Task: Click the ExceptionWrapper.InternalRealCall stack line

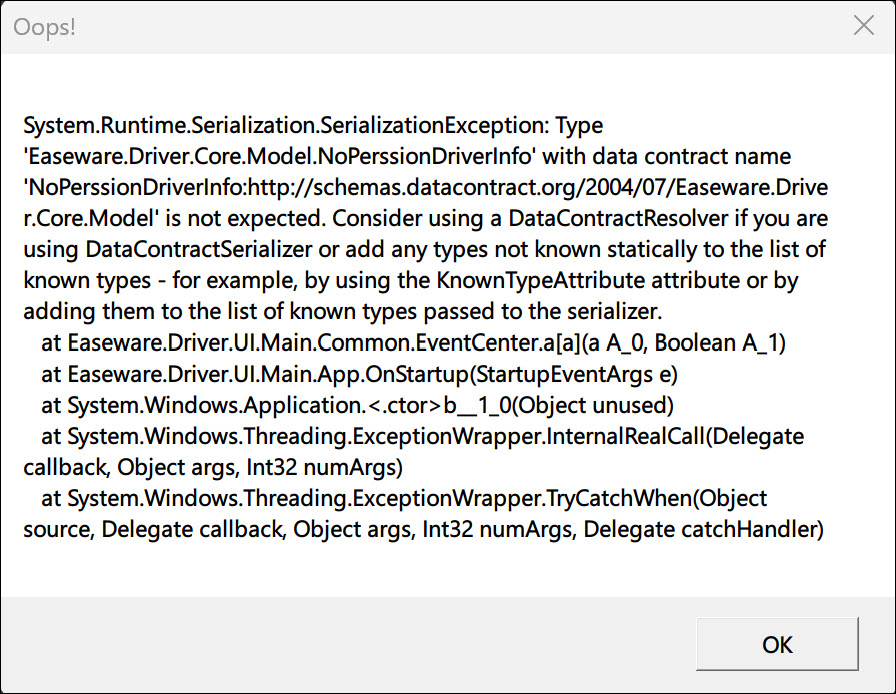Action: pyautogui.click(x=422, y=436)
